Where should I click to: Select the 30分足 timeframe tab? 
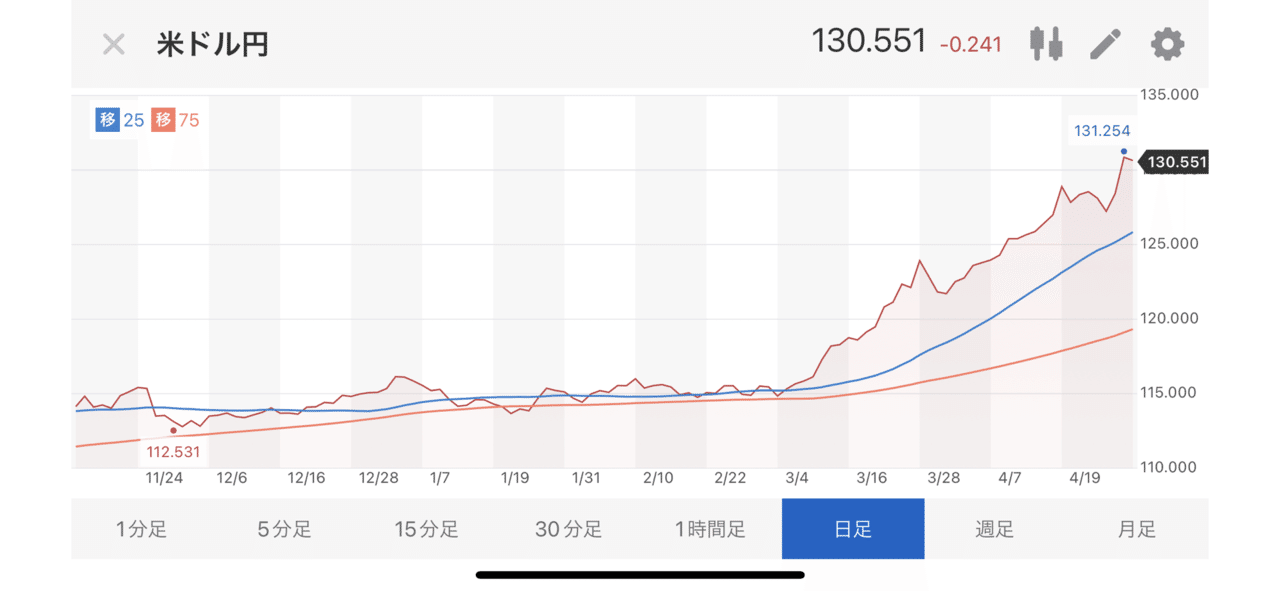(x=568, y=529)
